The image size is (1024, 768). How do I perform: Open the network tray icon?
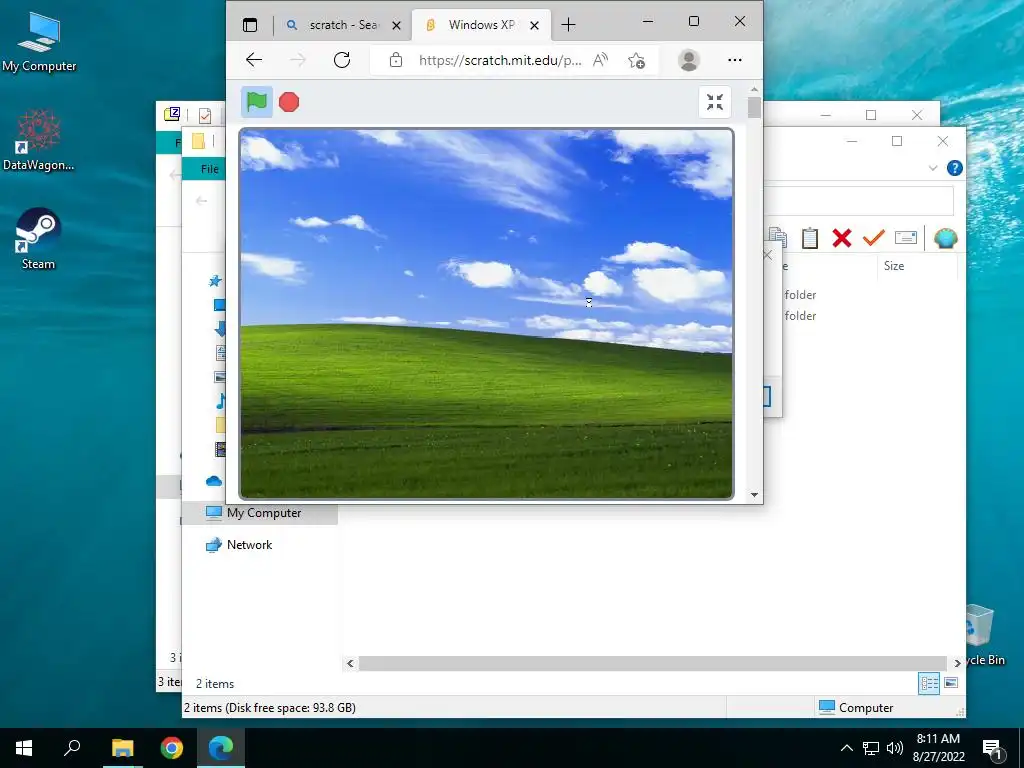click(x=871, y=748)
